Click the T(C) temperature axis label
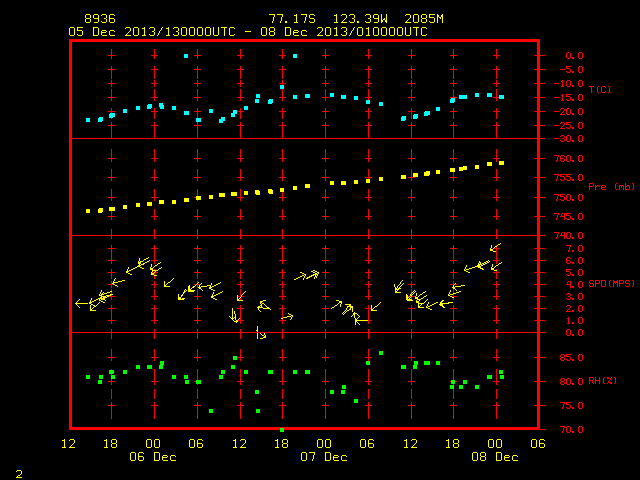 (600, 89)
